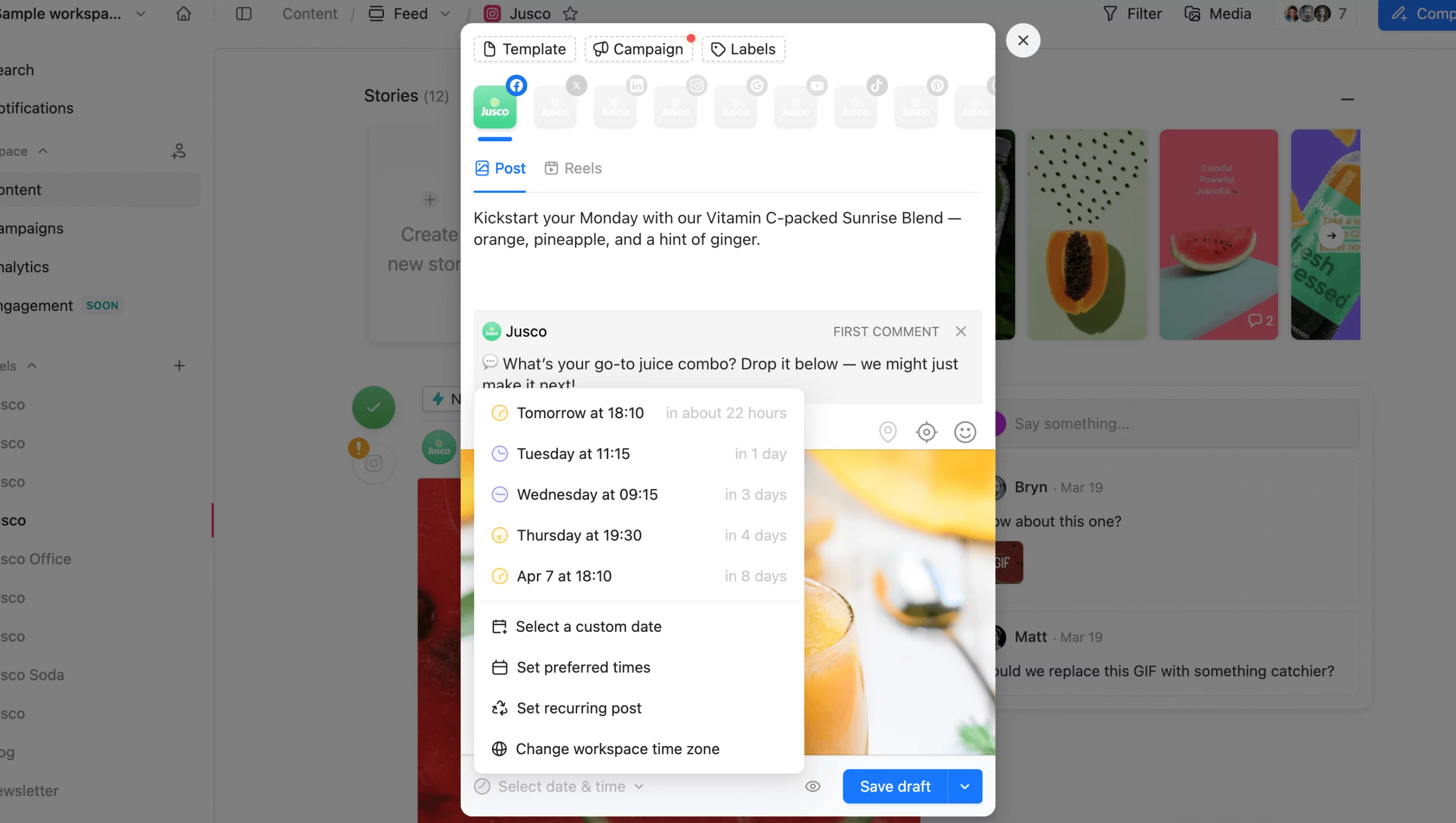
Task: Open the Media library
Action: pyautogui.click(x=1218, y=13)
